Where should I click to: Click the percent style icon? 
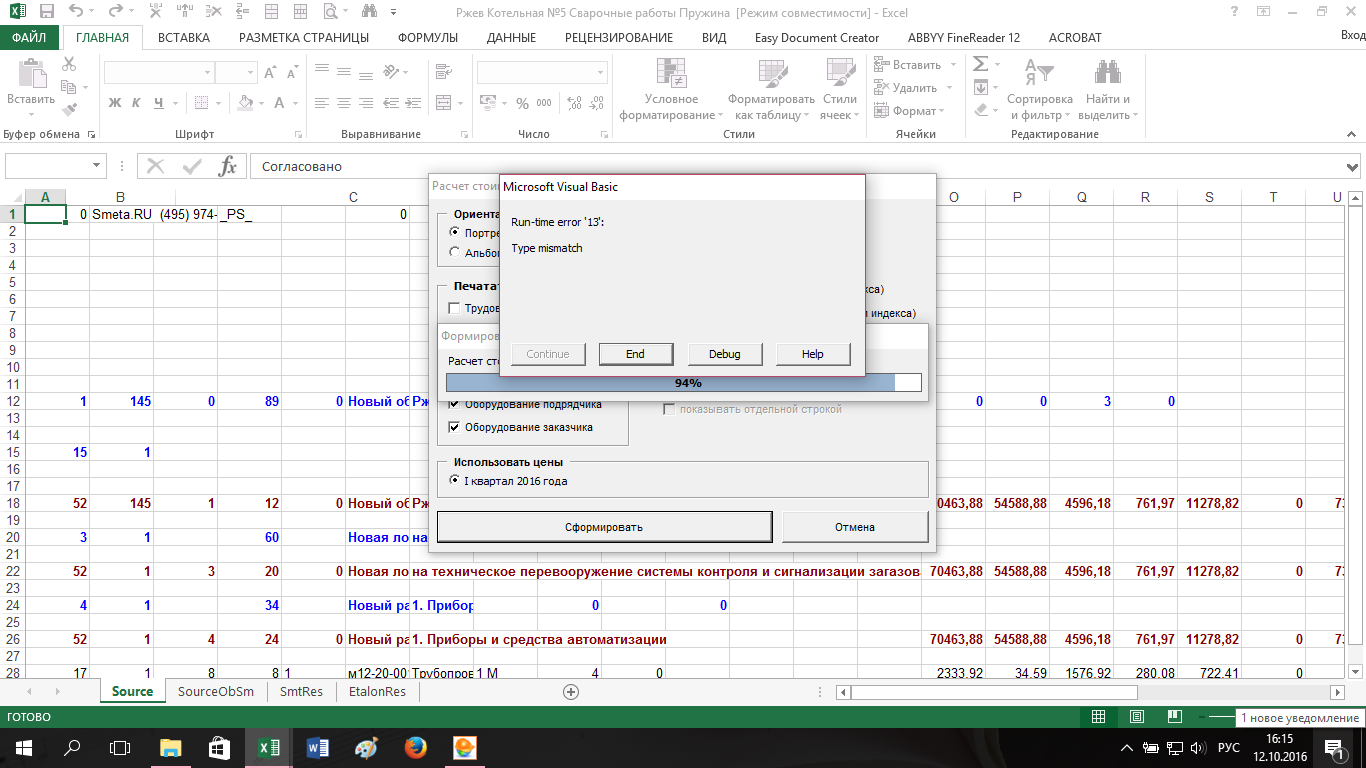522,103
